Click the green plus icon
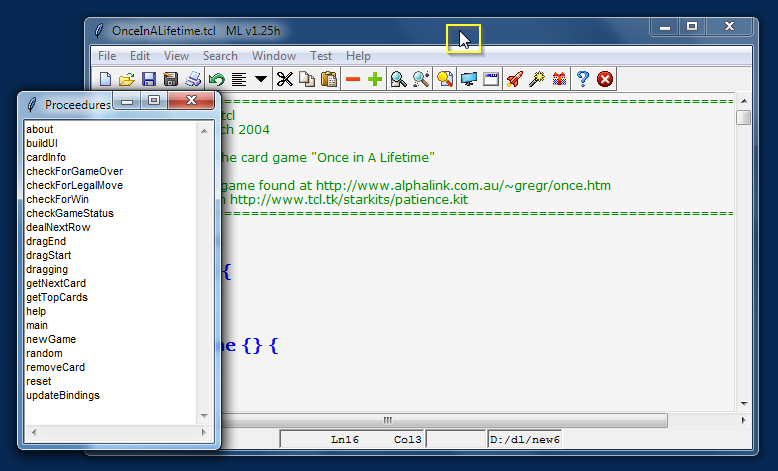778x471 pixels. click(375, 79)
